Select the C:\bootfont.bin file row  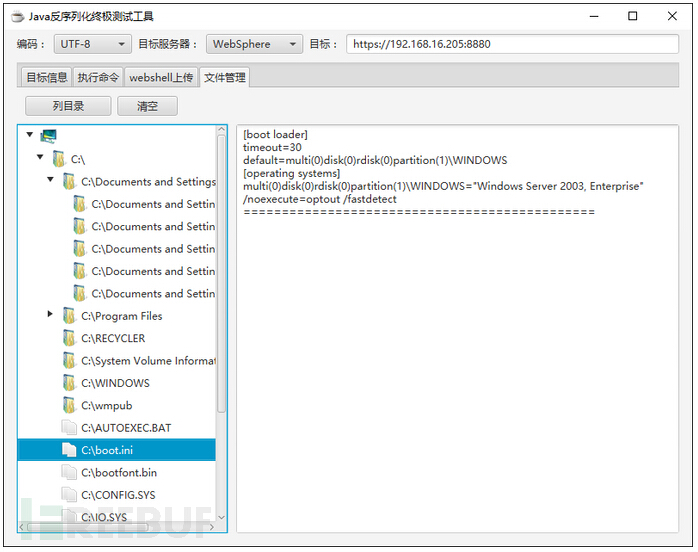[117, 472]
